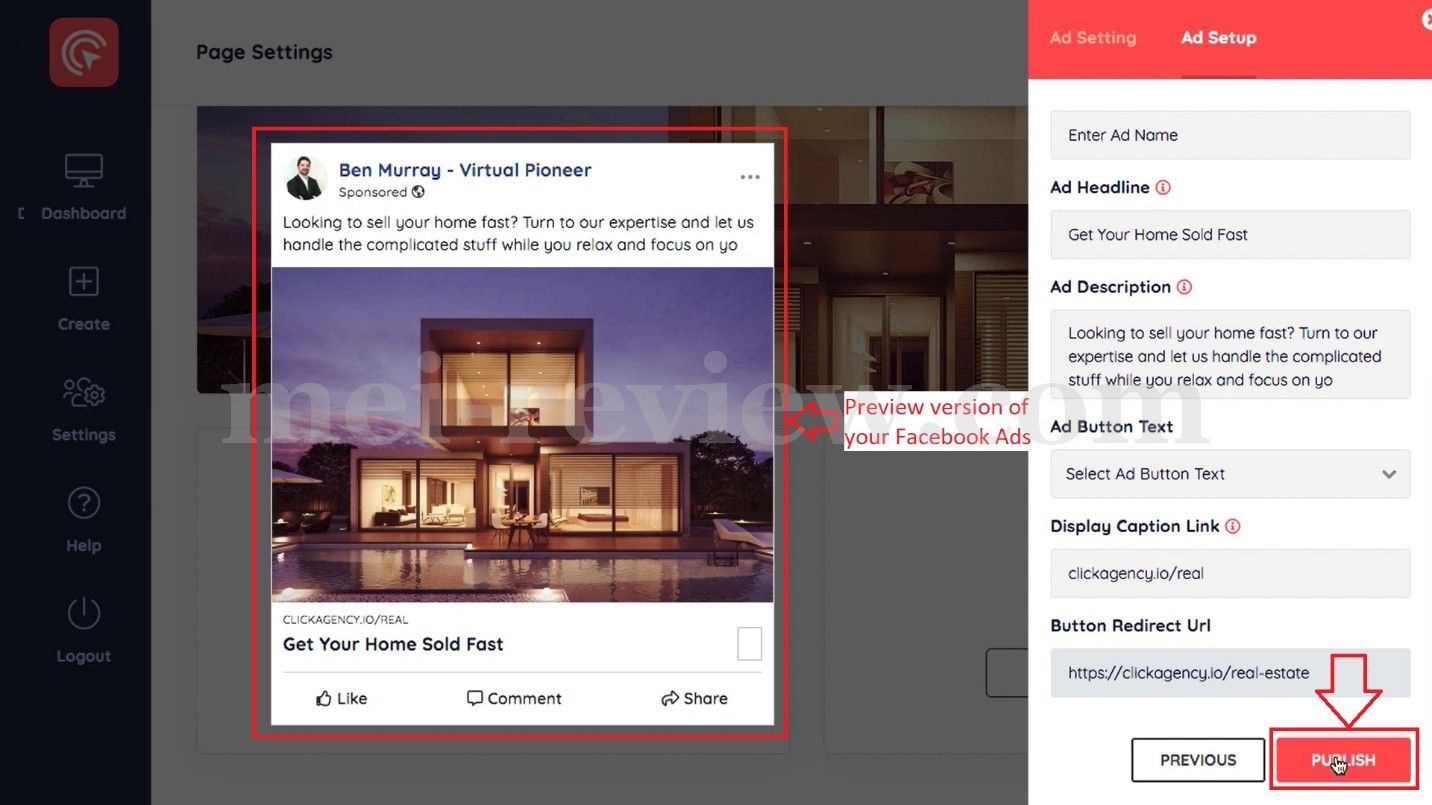Click the Ad Description info icon

[x=1184, y=287]
